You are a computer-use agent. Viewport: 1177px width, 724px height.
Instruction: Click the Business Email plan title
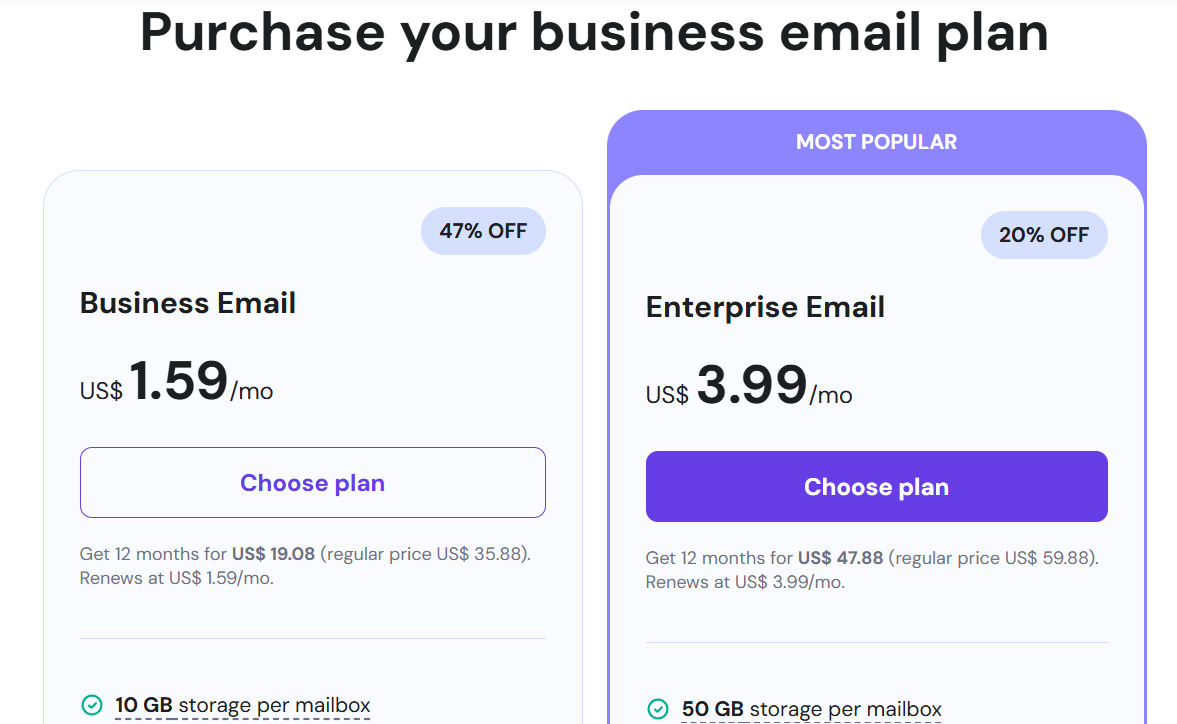coord(188,303)
